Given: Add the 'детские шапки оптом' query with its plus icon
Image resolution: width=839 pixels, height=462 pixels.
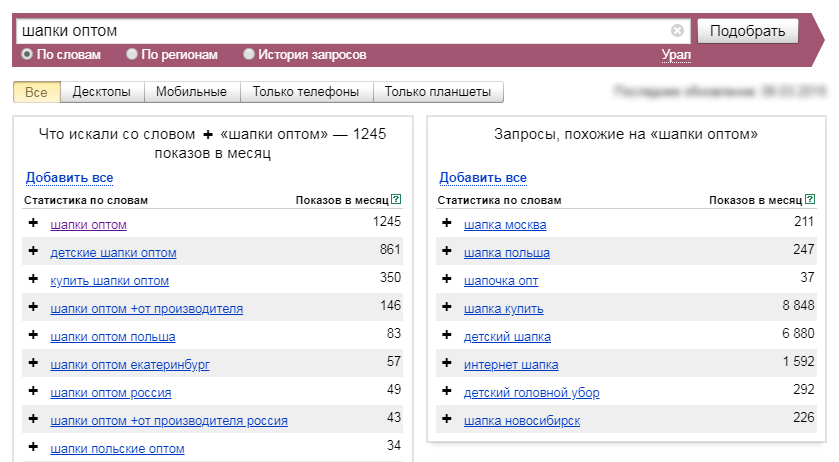Looking at the screenshot, I should (x=33, y=251).
